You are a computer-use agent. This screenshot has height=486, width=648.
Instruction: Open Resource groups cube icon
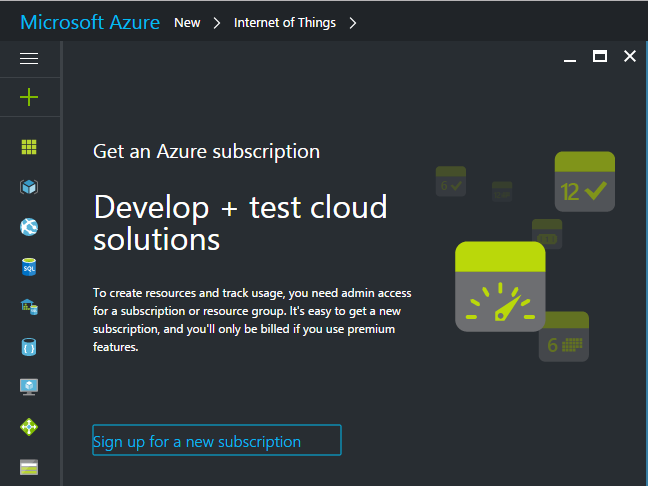tap(29, 187)
